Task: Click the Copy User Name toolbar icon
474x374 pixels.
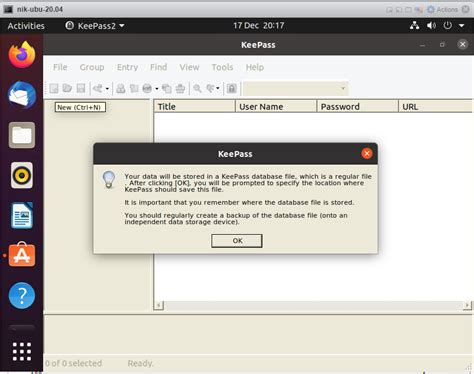Action: coord(121,88)
